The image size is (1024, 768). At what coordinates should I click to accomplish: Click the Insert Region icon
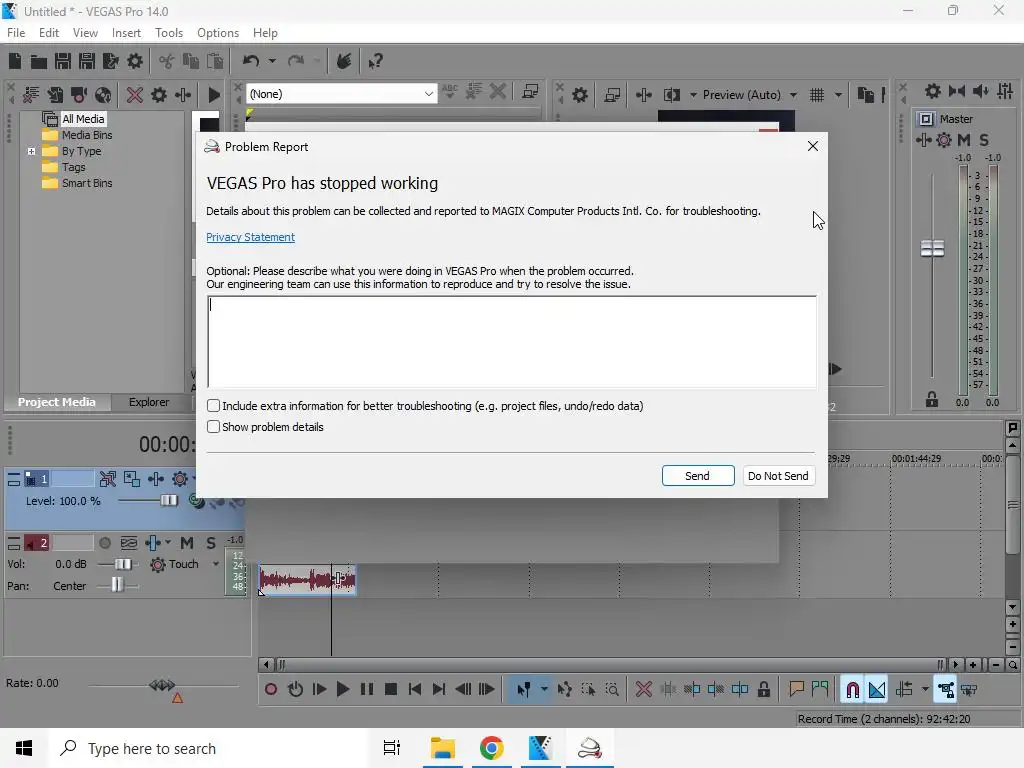pyautogui.click(x=820, y=689)
